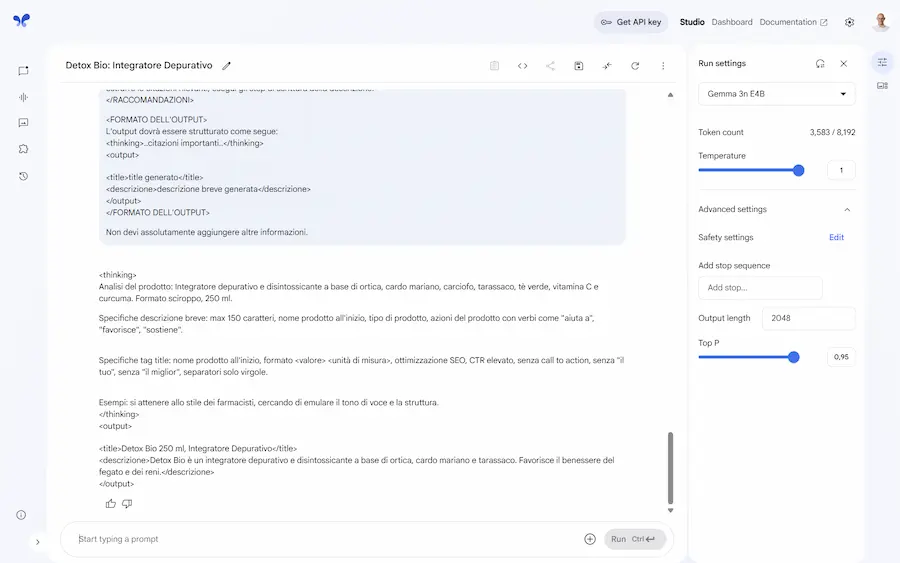
Task: Click the title Detox Bio: Integratore Depurativo
Action: pyautogui.click(x=139, y=65)
